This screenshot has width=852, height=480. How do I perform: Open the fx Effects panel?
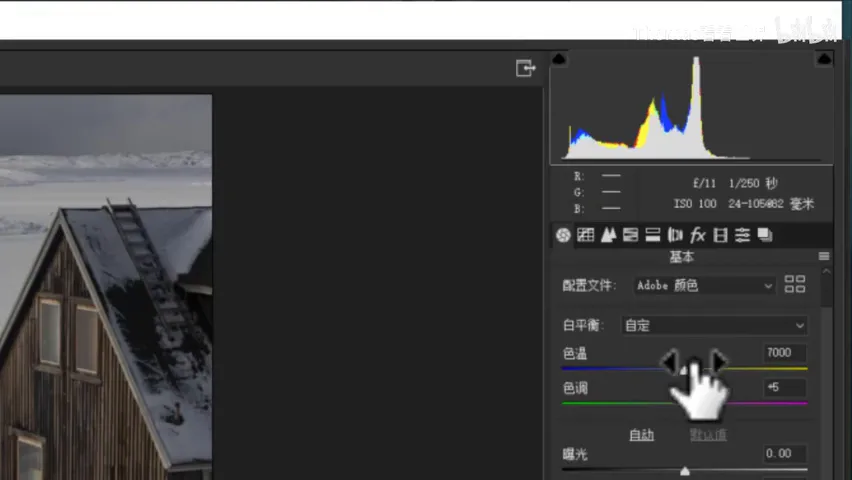click(x=697, y=235)
